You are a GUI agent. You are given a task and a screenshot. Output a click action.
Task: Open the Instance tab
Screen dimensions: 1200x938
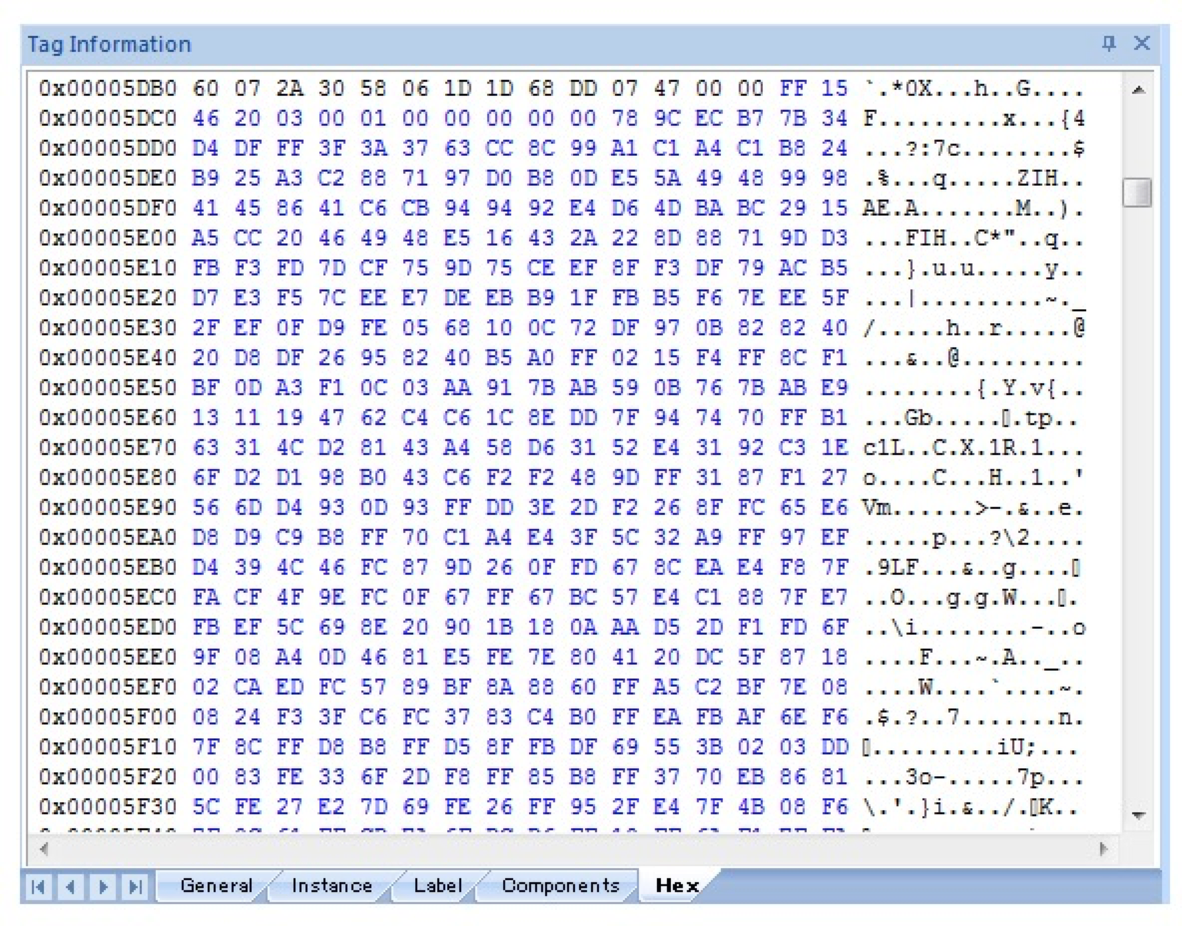(331, 885)
